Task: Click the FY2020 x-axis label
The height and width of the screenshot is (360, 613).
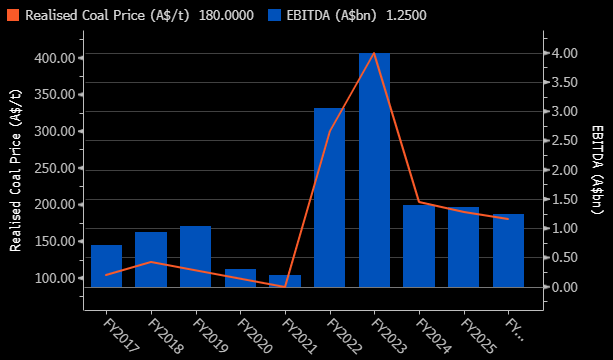Action: click(255, 336)
